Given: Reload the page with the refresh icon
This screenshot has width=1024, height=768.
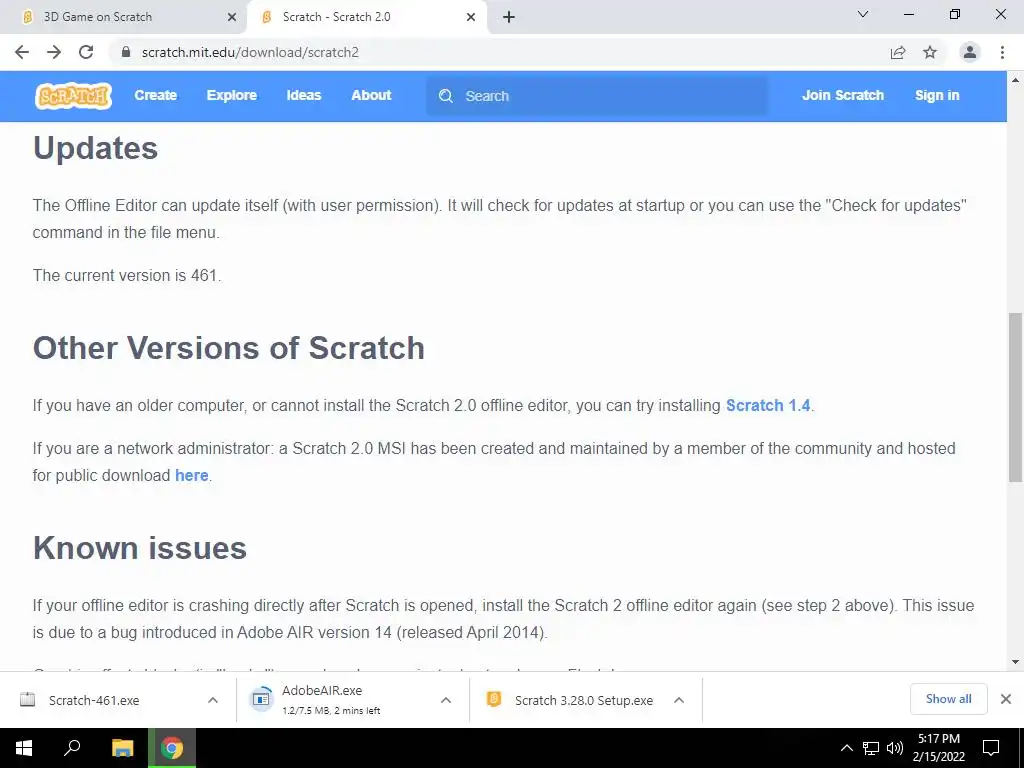Looking at the screenshot, I should click(86, 52).
